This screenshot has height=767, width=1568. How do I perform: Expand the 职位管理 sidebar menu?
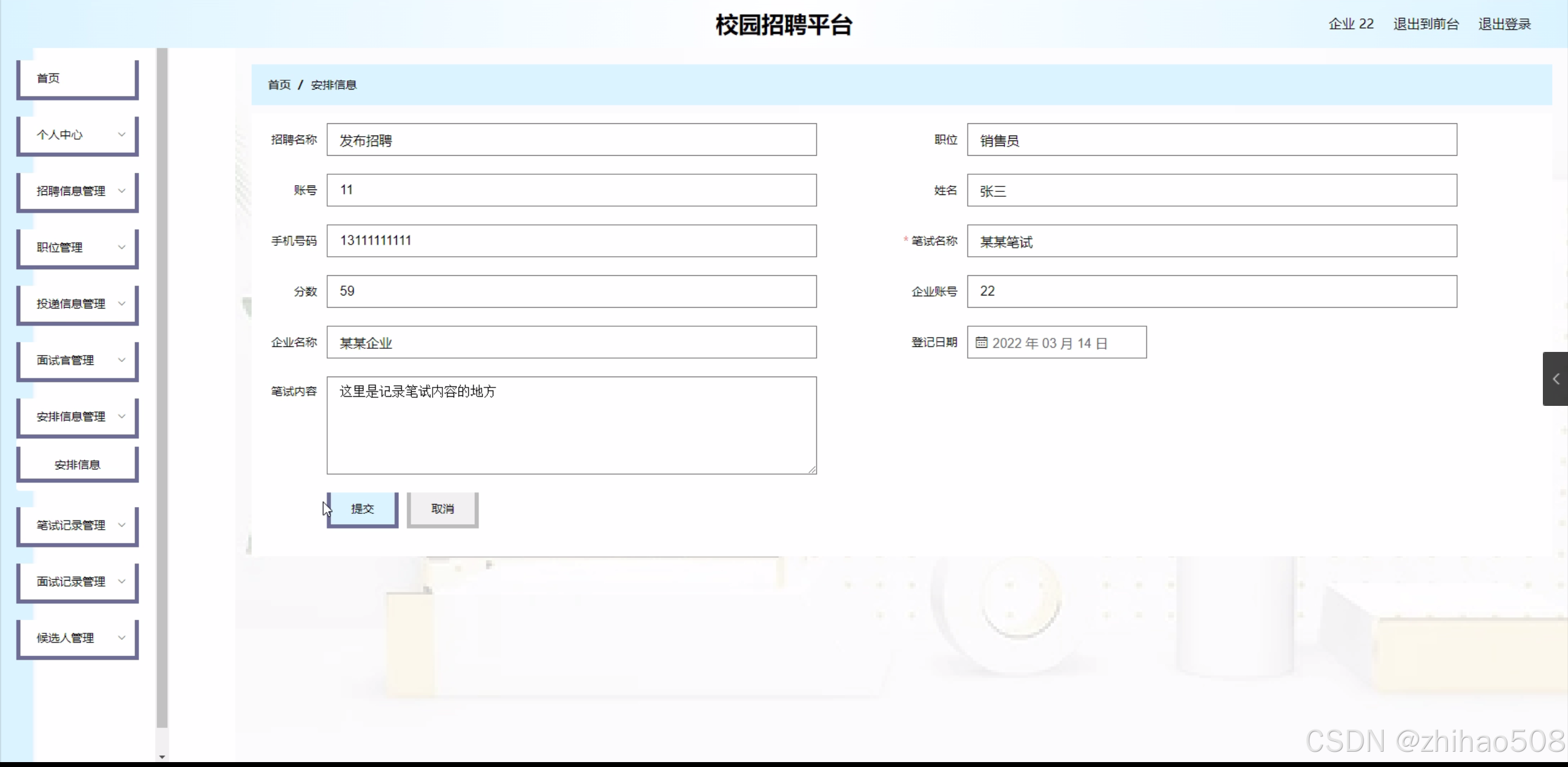click(77, 248)
